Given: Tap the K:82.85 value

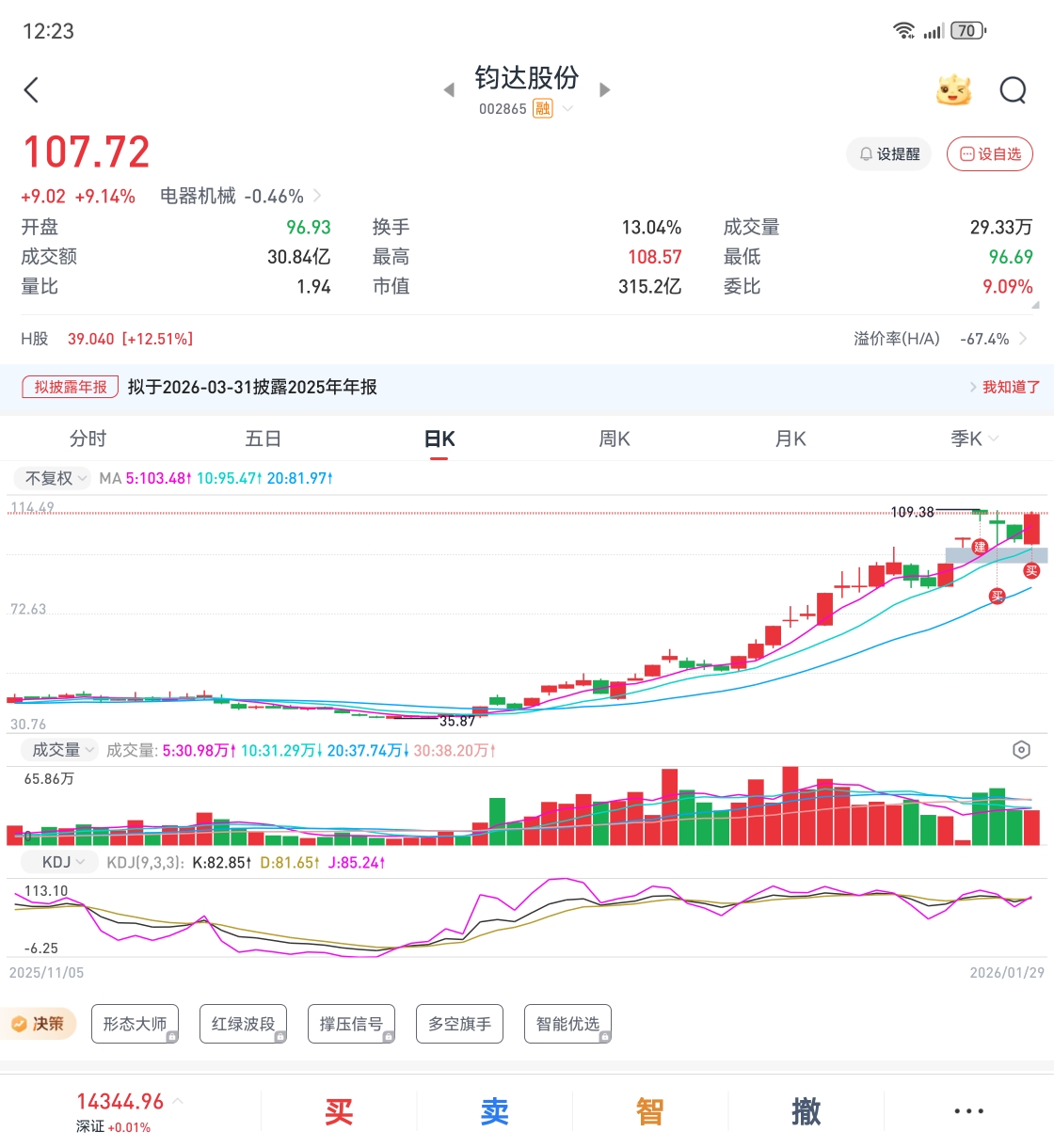Looking at the screenshot, I should (x=221, y=862).
